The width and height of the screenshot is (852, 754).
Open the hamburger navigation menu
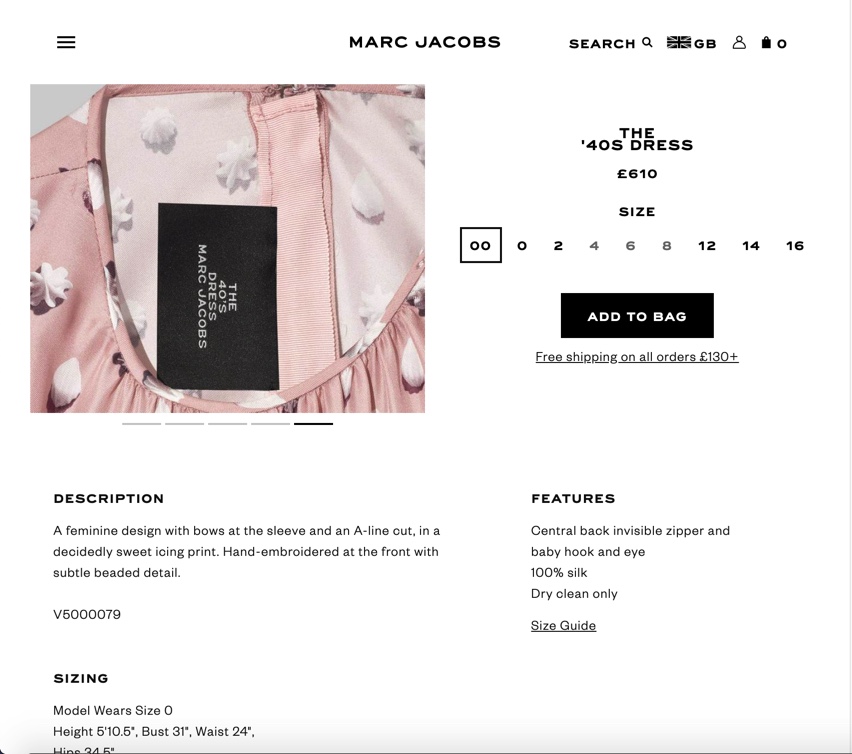click(x=66, y=42)
